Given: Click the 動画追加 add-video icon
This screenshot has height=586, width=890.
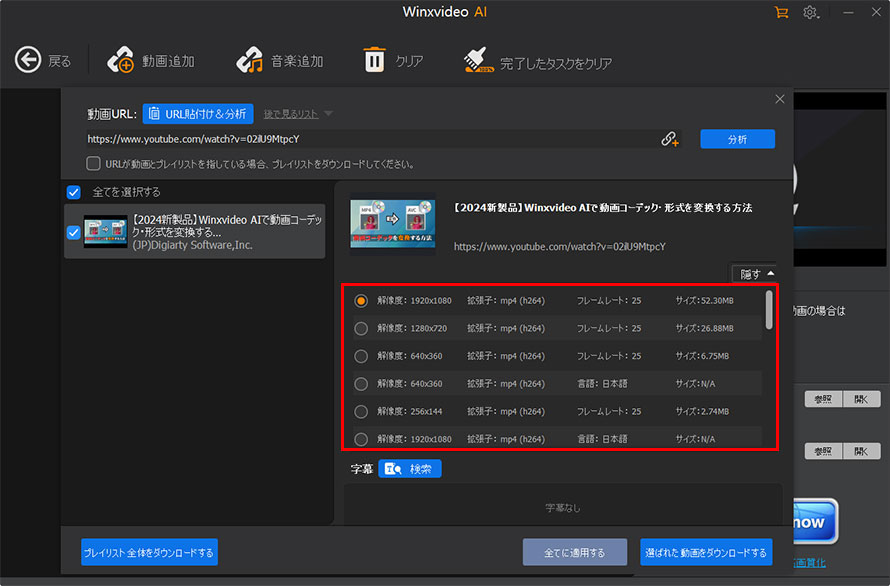Looking at the screenshot, I should click(120, 60).
